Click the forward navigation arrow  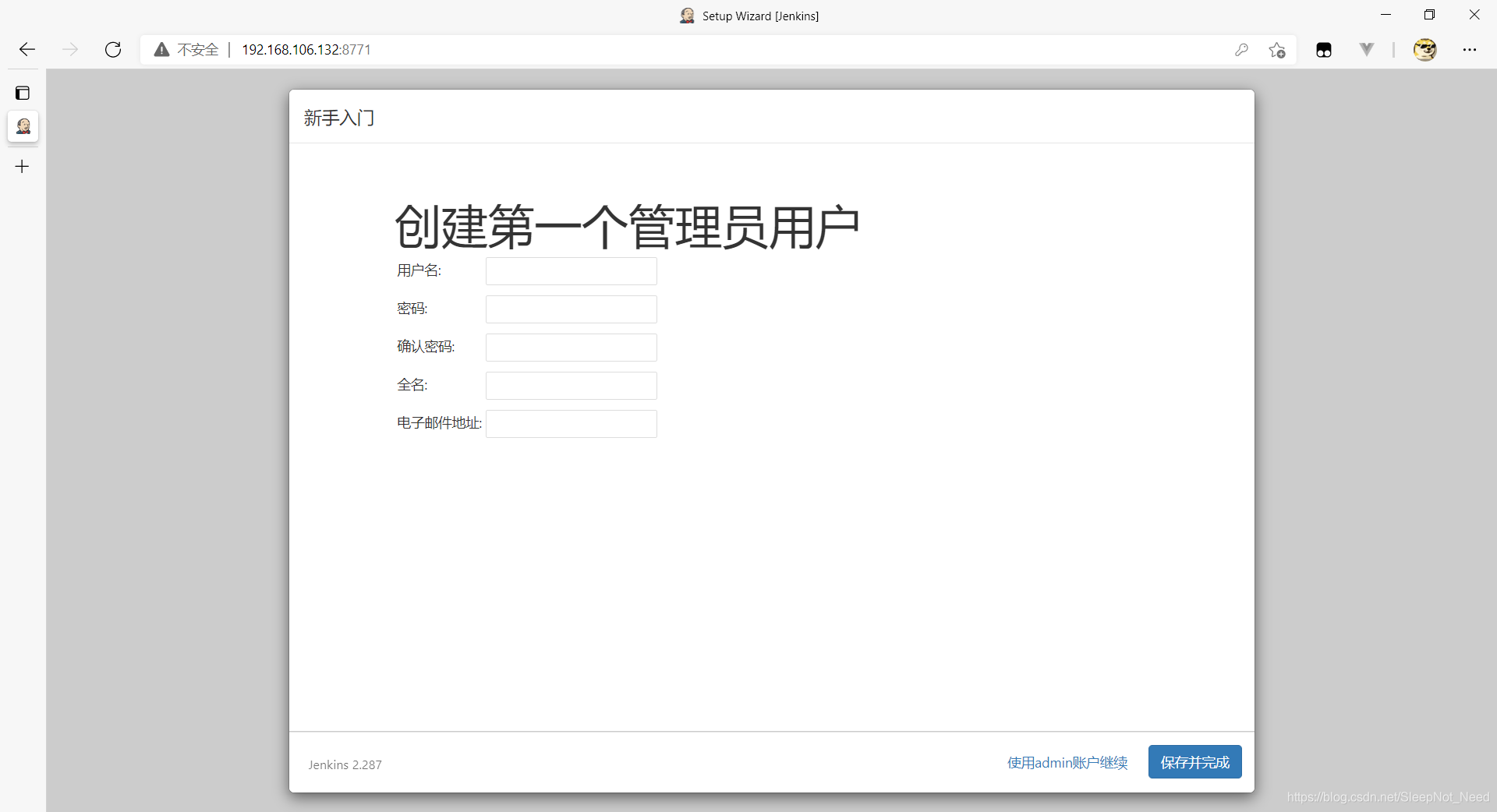pyautogui.click(x=70, y=50)
